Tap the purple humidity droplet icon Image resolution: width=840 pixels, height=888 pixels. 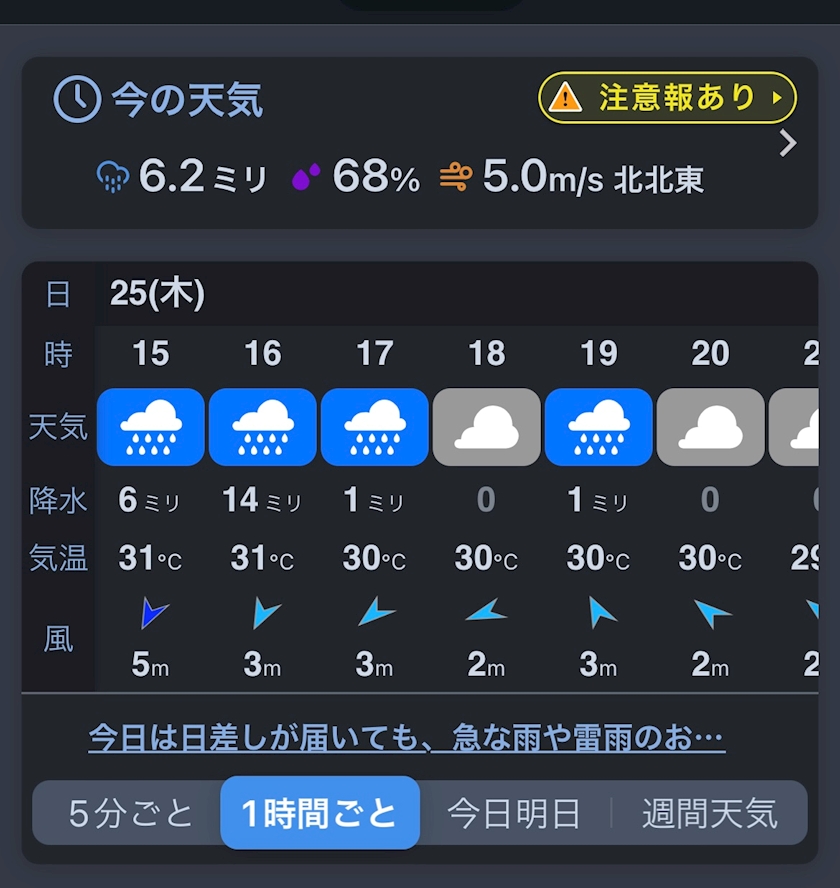pos(305,178)
